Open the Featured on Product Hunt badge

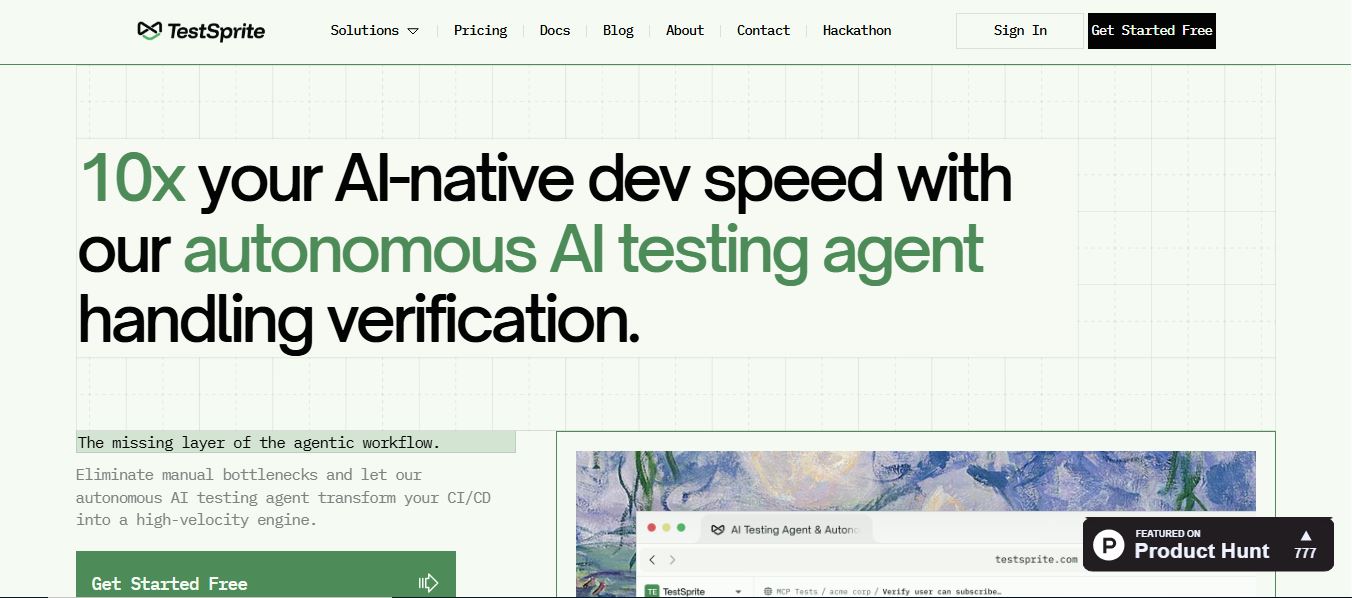pyautogui.click(x=1208, y=544)
